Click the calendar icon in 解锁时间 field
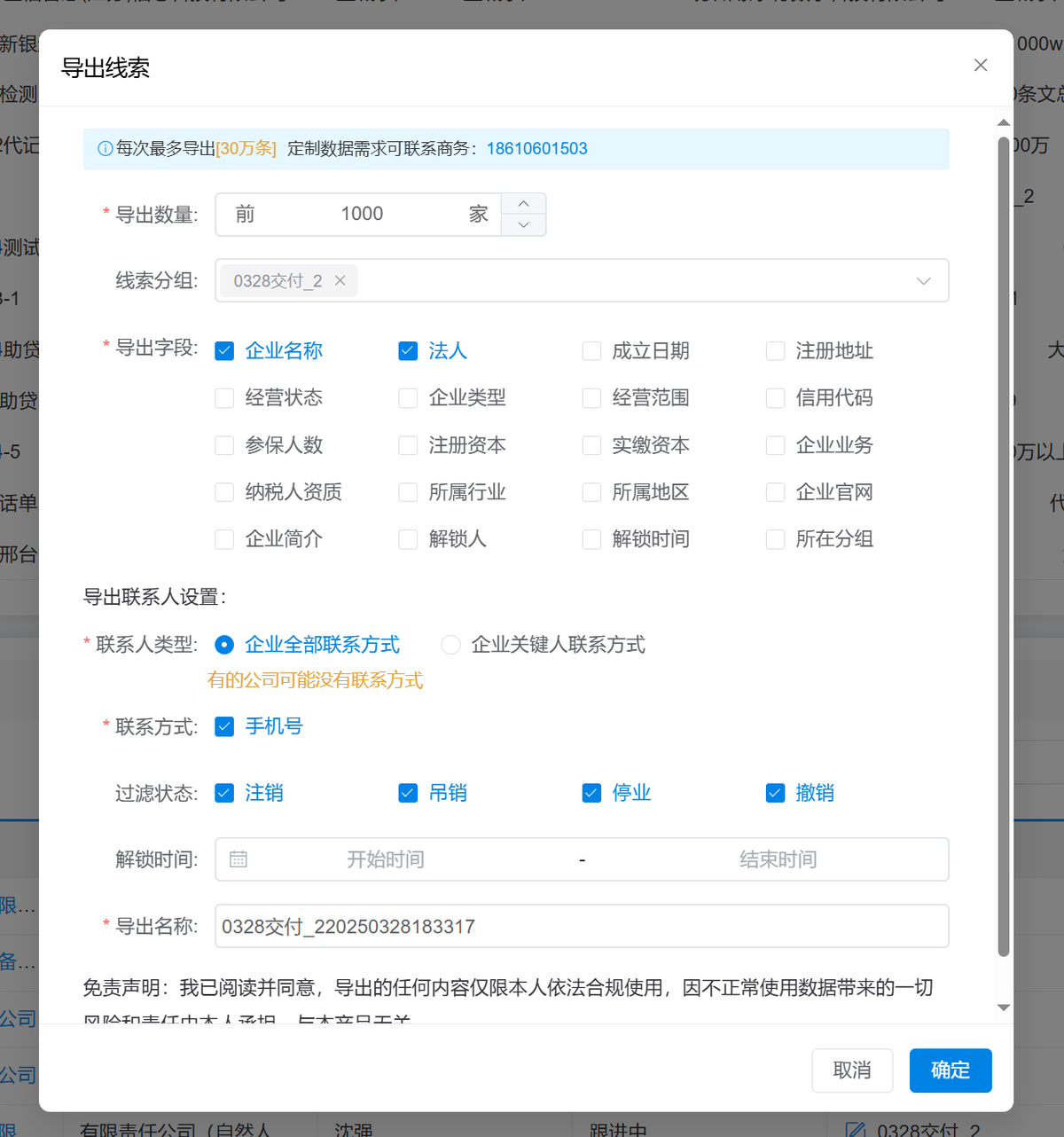The height and width of the screenshot is (1137, 1064). 239,859
